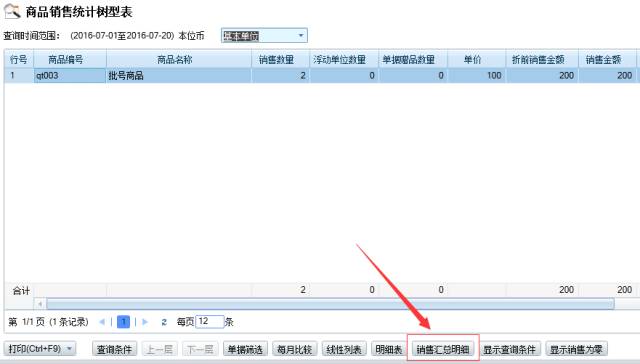Click the 每页 records-per-page input field

pos(210,322)
